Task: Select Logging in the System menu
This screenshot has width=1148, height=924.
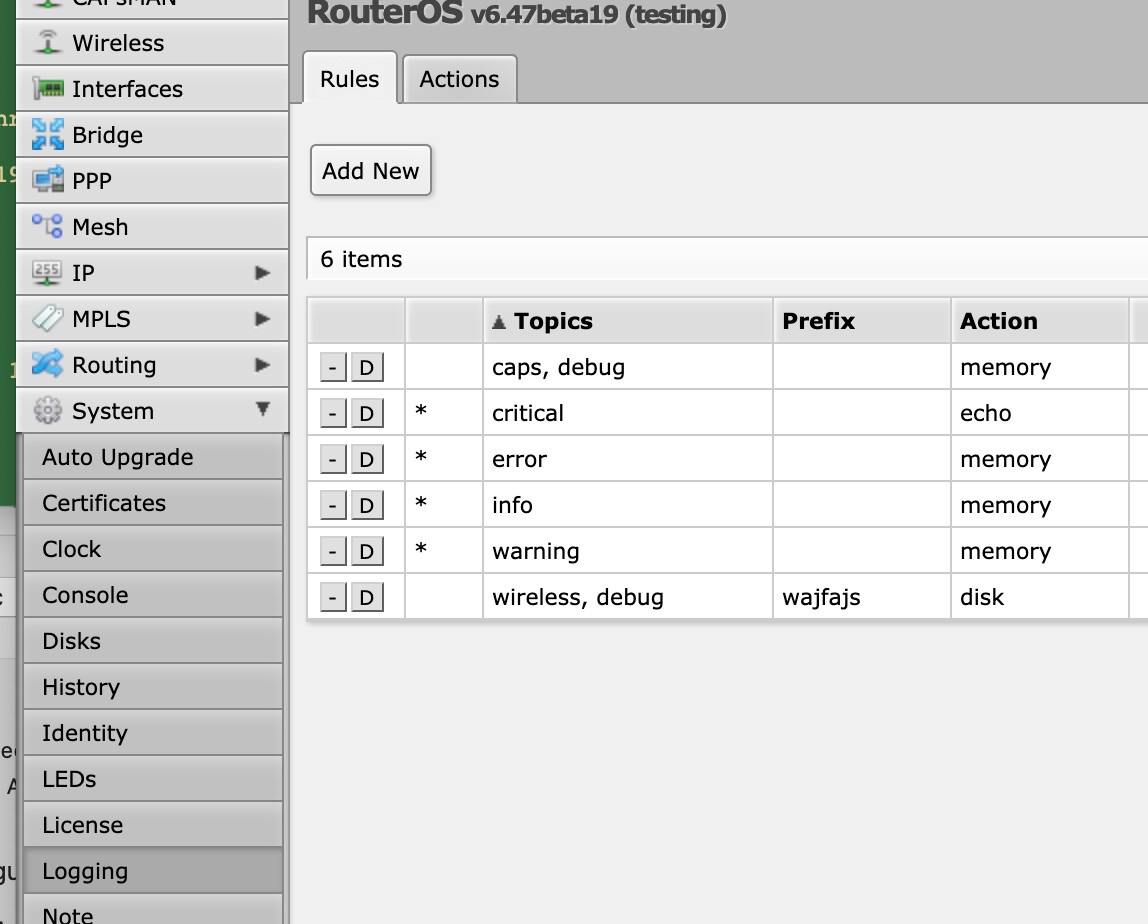Action: (85, 871)
